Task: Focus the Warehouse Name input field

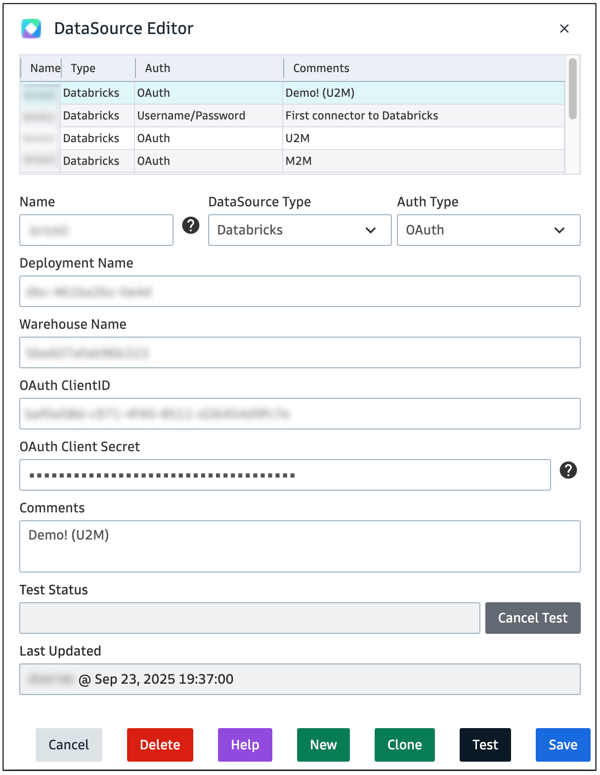Action: [x=299, y=353]
